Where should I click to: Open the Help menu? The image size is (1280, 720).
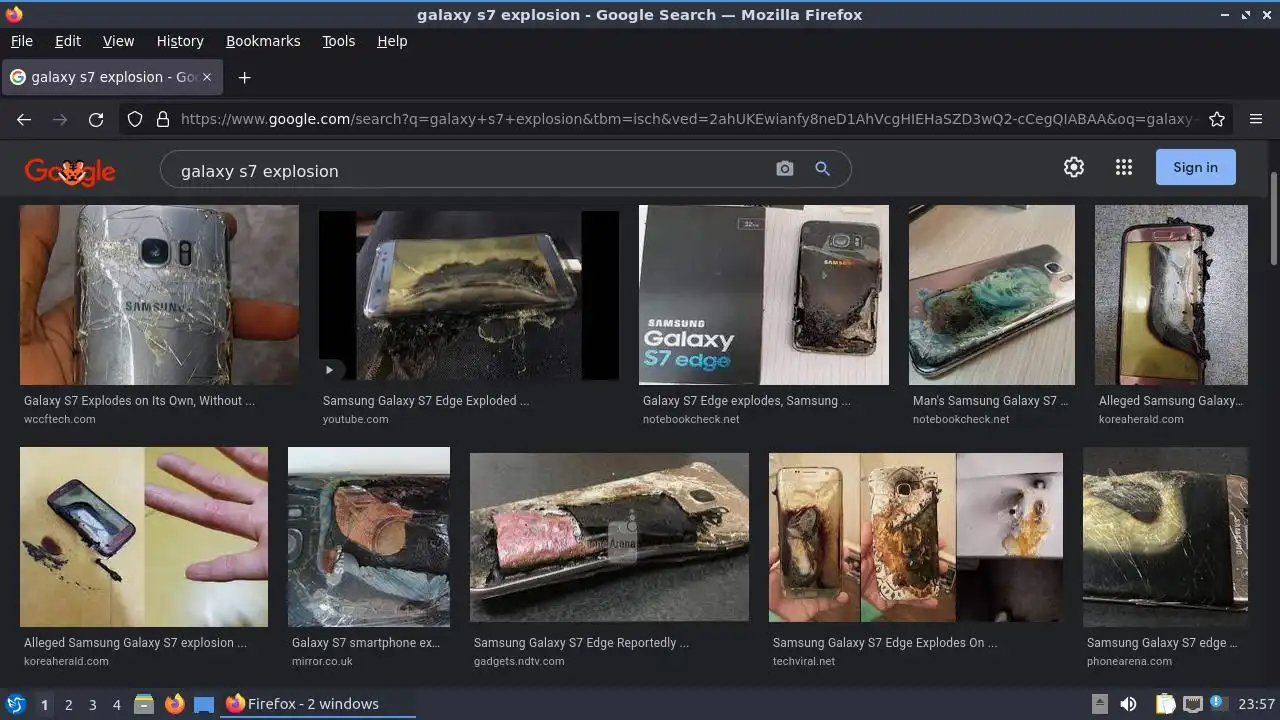click(392, 41)
